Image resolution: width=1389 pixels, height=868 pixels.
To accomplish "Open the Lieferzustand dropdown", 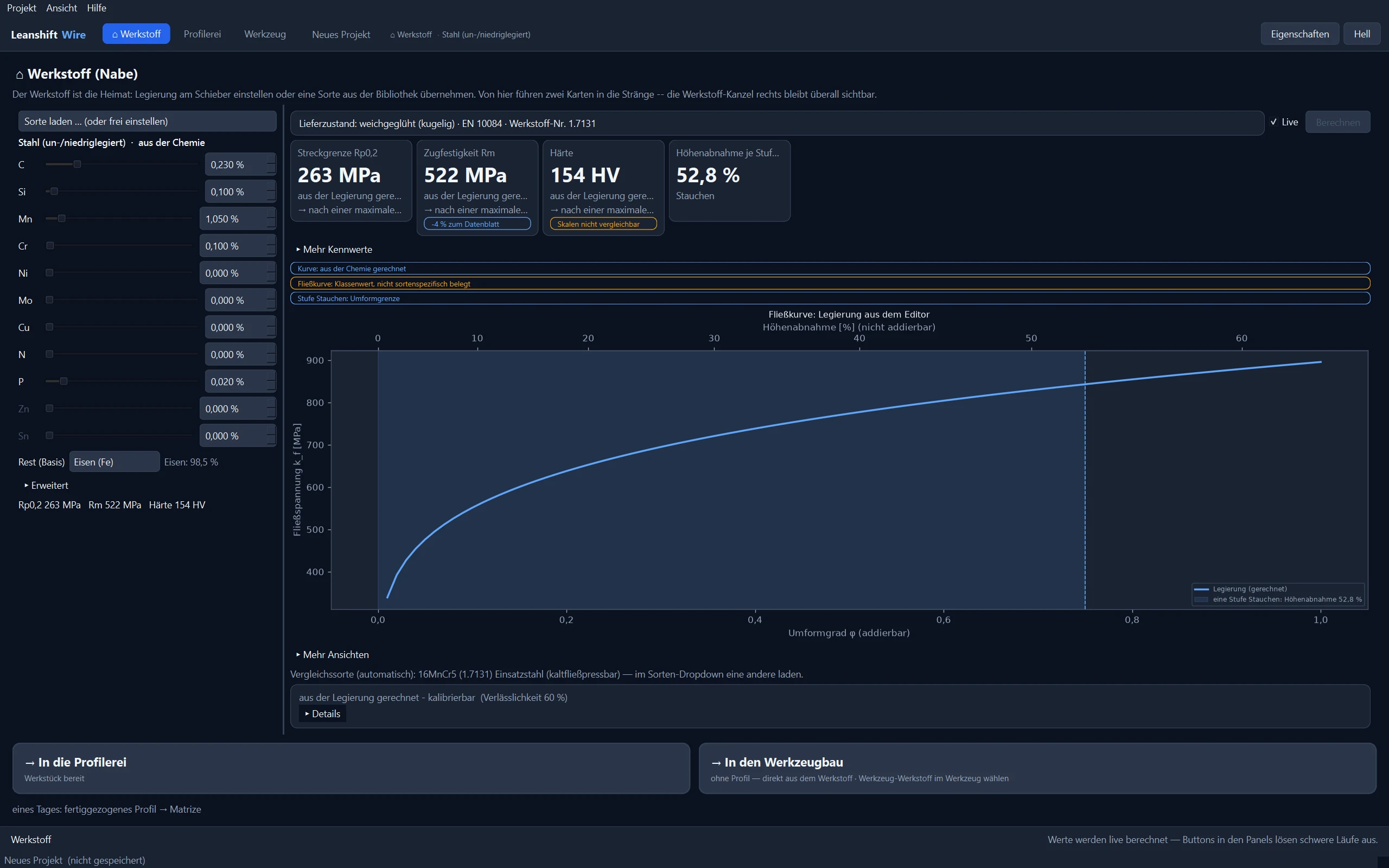I will coord(776,123).
